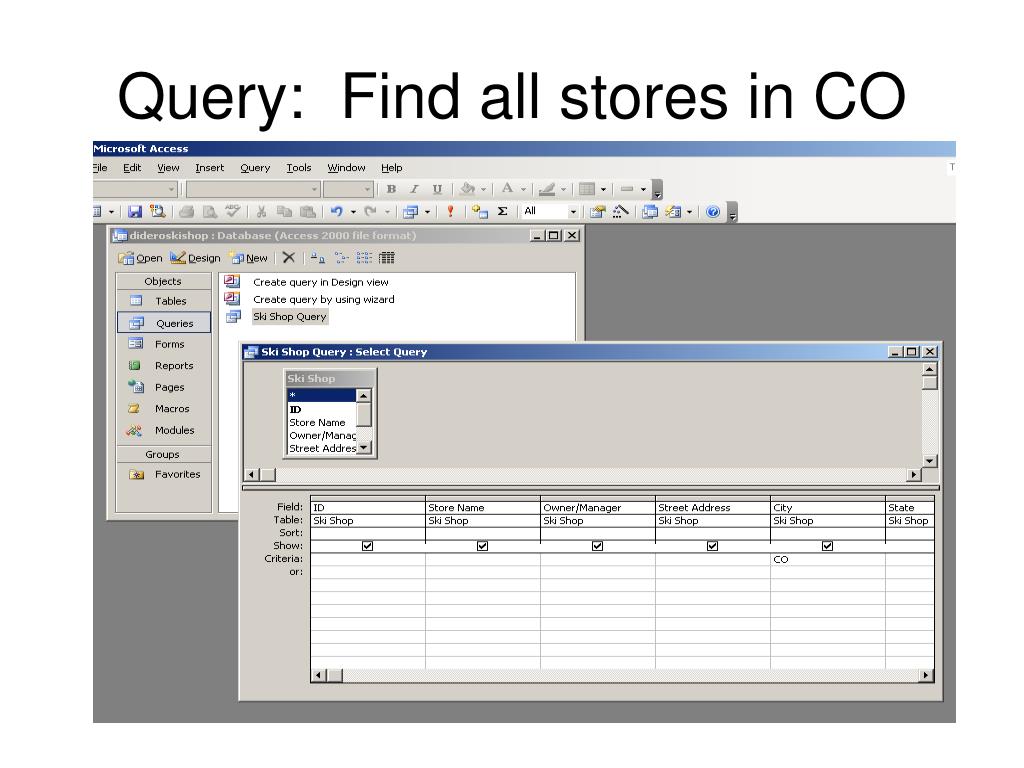The height and width of the screenshot is (768, 1024).
Task: Click the Build wand icon
Action: (x=620, y=212)
